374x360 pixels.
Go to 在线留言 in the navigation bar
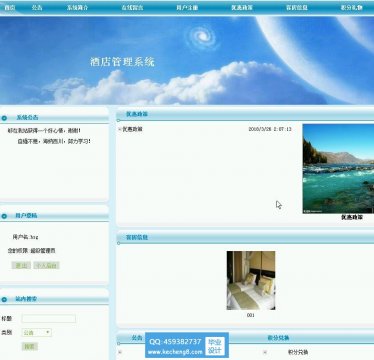click(x=132, y=7)
